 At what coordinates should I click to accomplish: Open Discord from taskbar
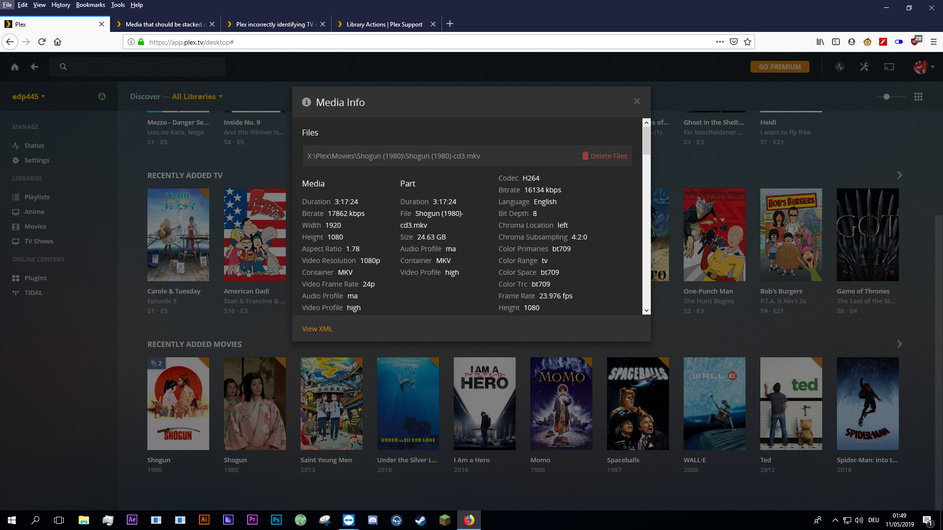coord(372,520)
